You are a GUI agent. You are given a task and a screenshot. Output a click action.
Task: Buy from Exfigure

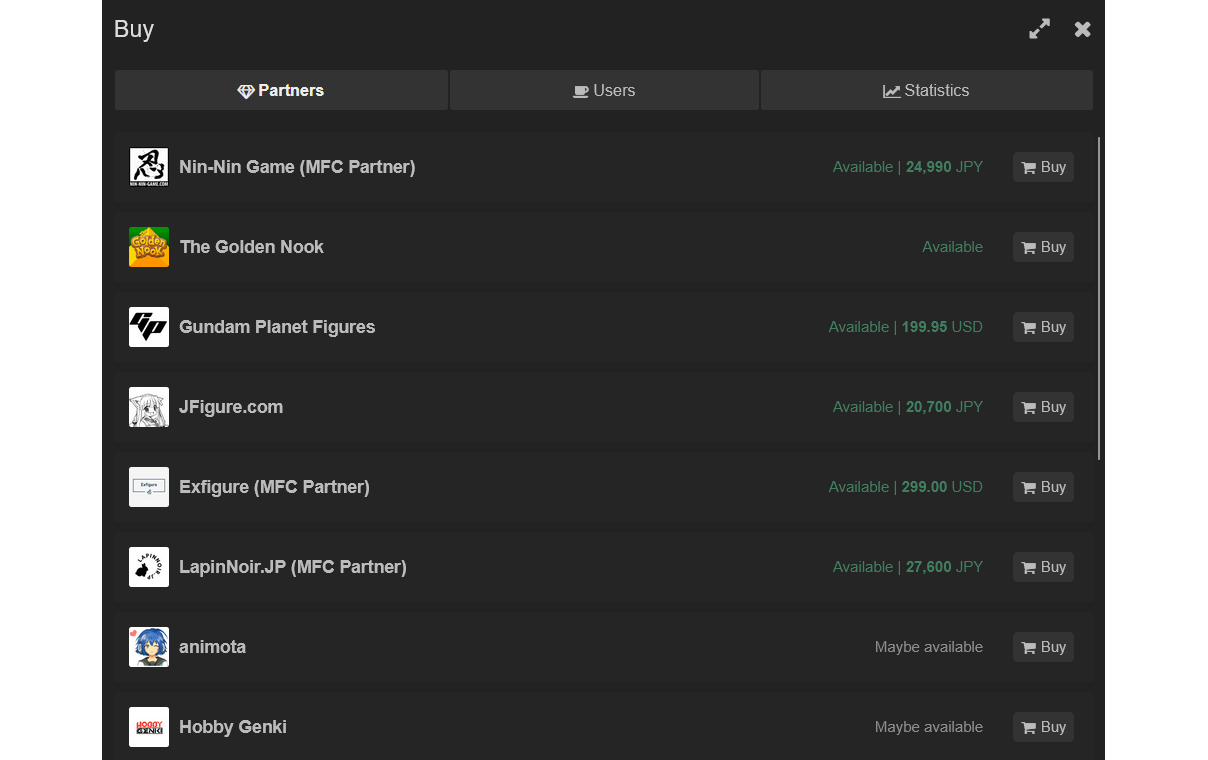pyautogui.click(x=1043, y=487)
